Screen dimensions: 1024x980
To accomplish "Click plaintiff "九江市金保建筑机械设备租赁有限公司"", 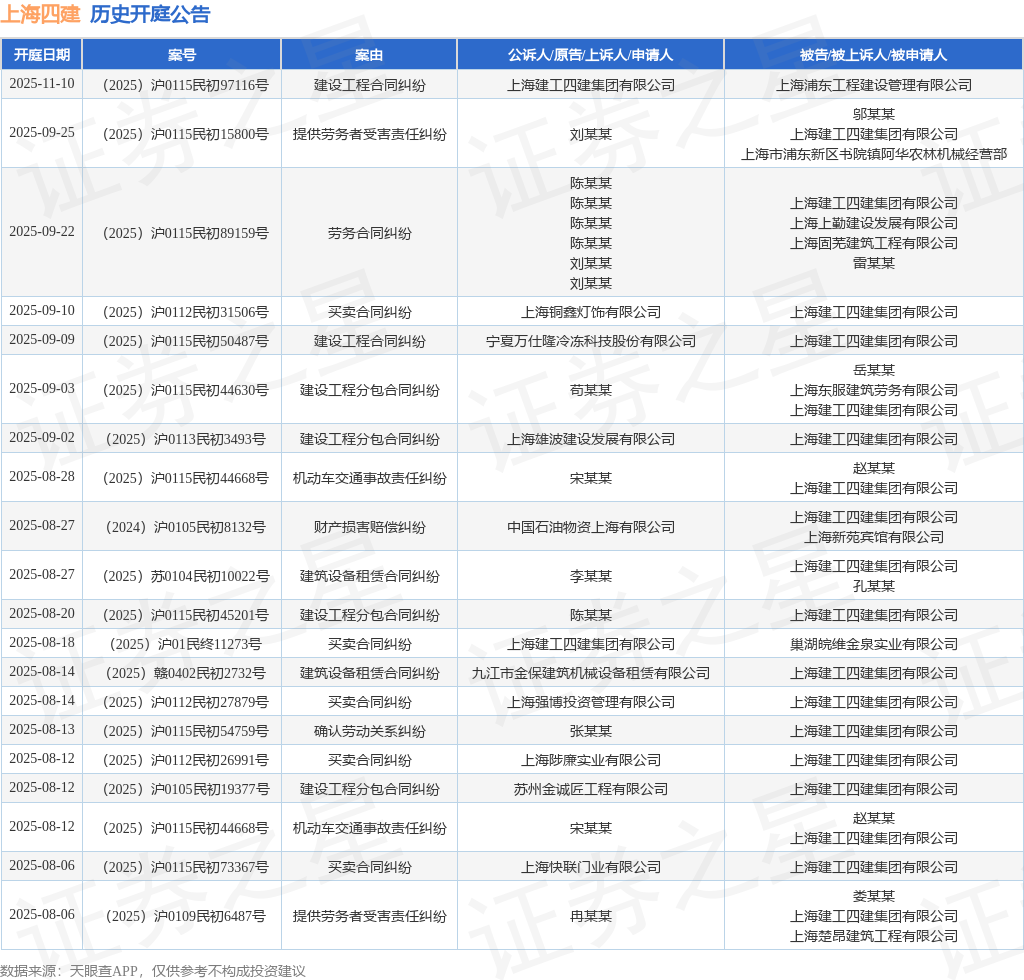I will [591, 672].
